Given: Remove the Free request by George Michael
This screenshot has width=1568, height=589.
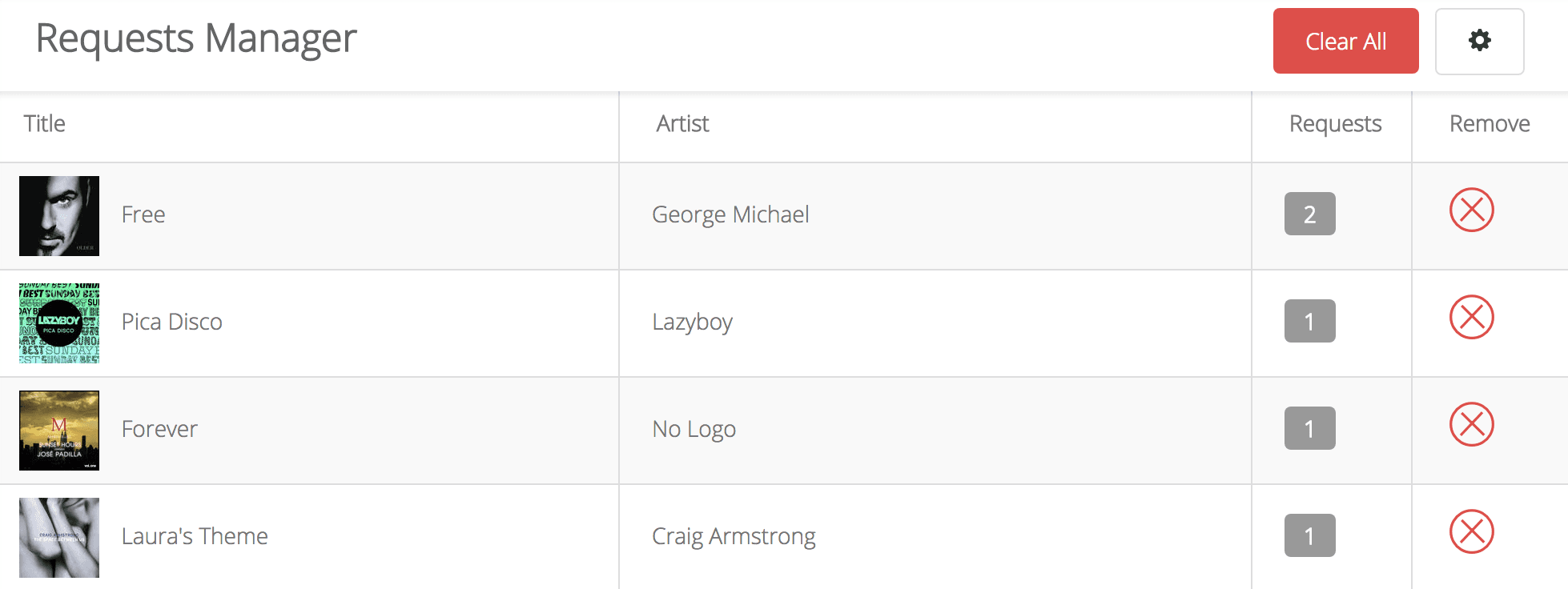Looking at the screenshot, I should pos(1471,210).
